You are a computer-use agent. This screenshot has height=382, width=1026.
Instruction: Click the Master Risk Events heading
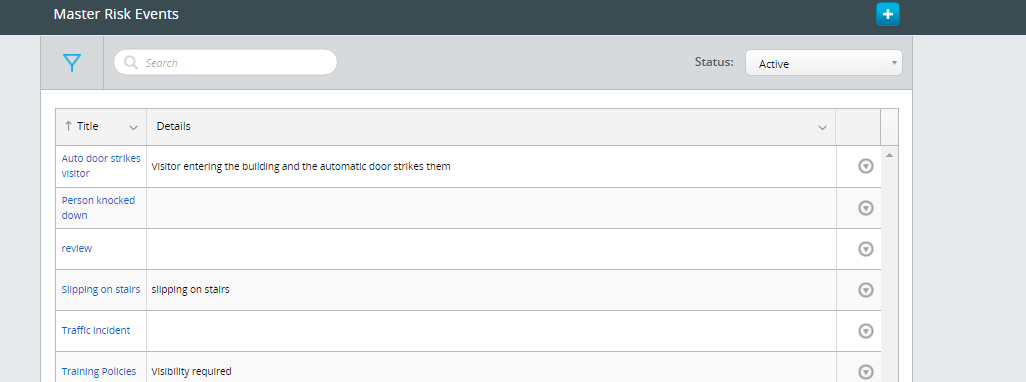[116, 14]
